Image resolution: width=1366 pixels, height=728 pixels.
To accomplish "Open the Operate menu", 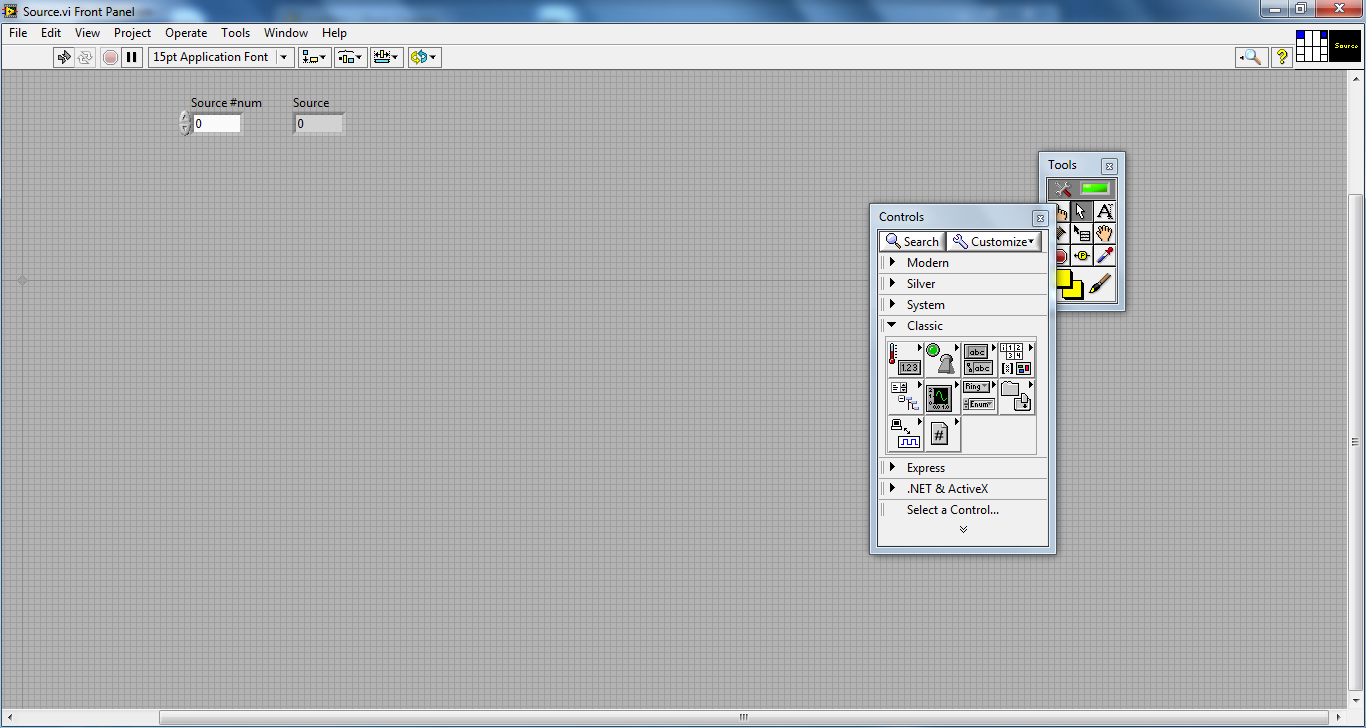I will (186, 33).
